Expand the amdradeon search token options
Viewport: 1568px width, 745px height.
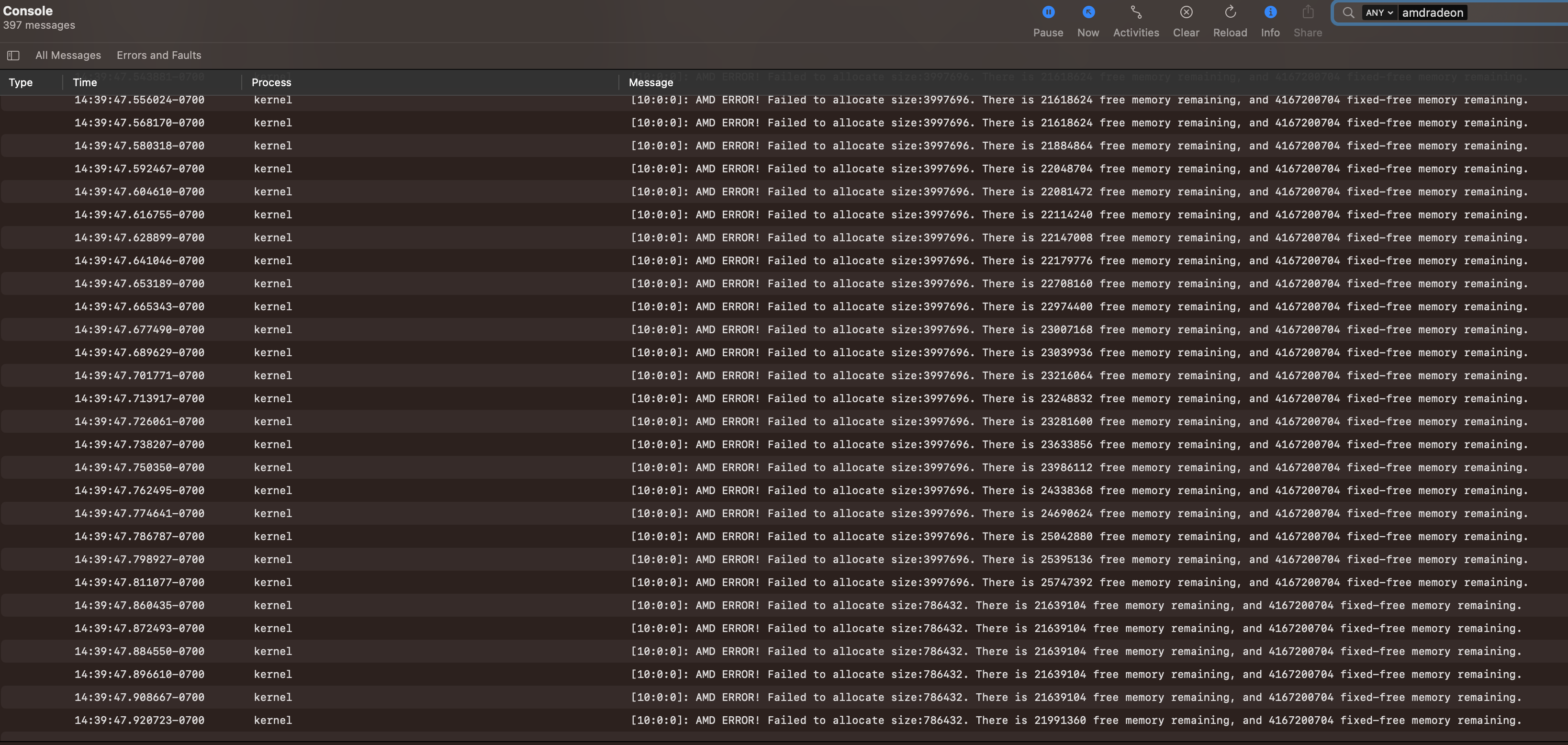pyautogui.click(x=1432, y=12)
